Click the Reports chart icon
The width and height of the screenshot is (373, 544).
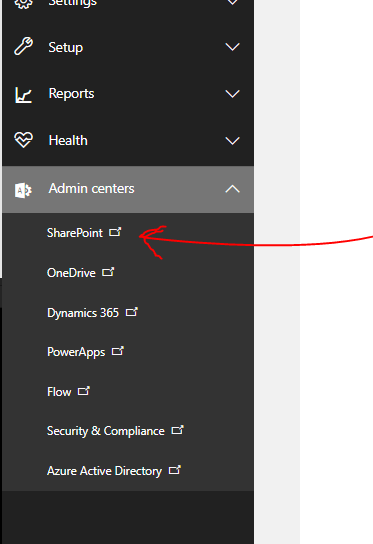tap(23, 94)
